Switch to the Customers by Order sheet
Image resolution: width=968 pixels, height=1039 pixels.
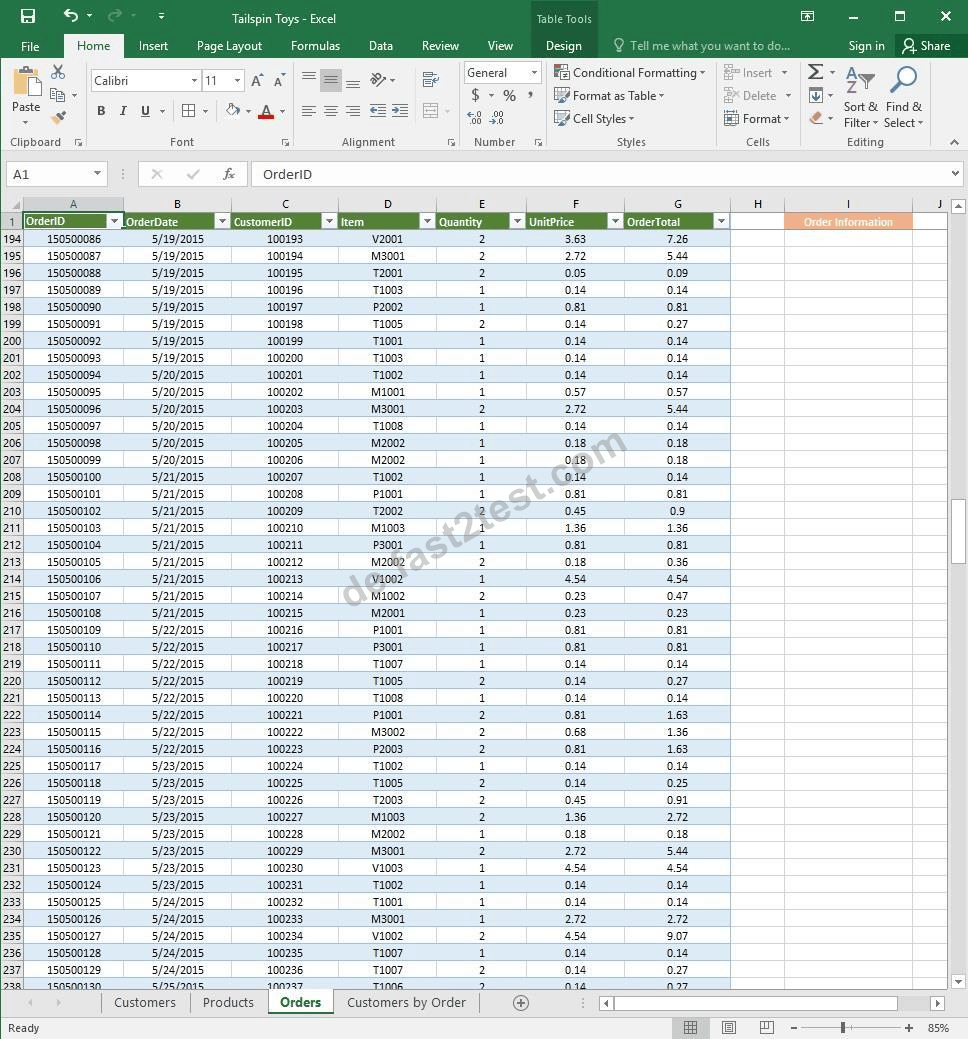click(406, 1003)
